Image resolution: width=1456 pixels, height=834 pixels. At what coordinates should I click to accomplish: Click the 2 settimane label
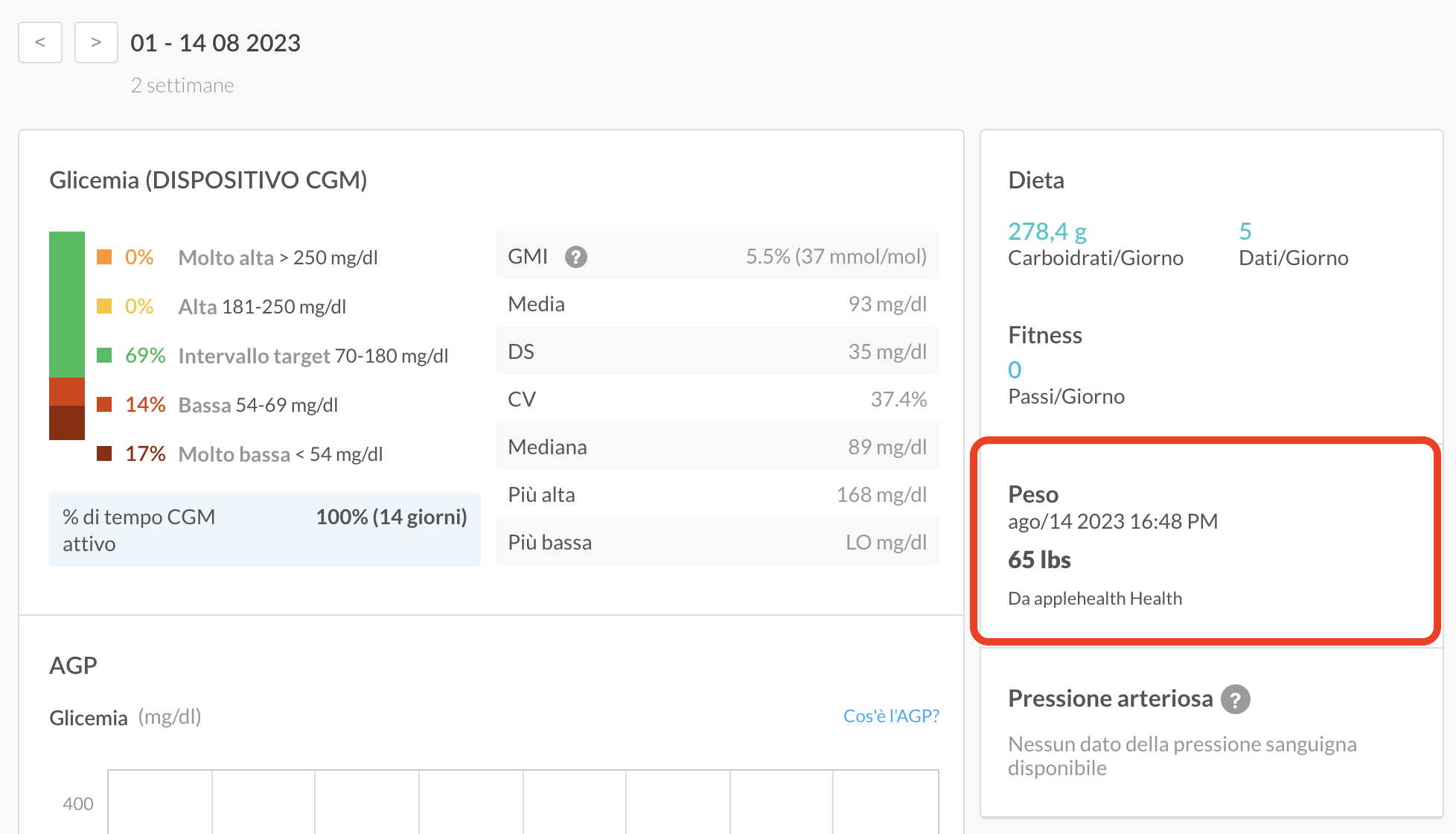pos(182,86)
